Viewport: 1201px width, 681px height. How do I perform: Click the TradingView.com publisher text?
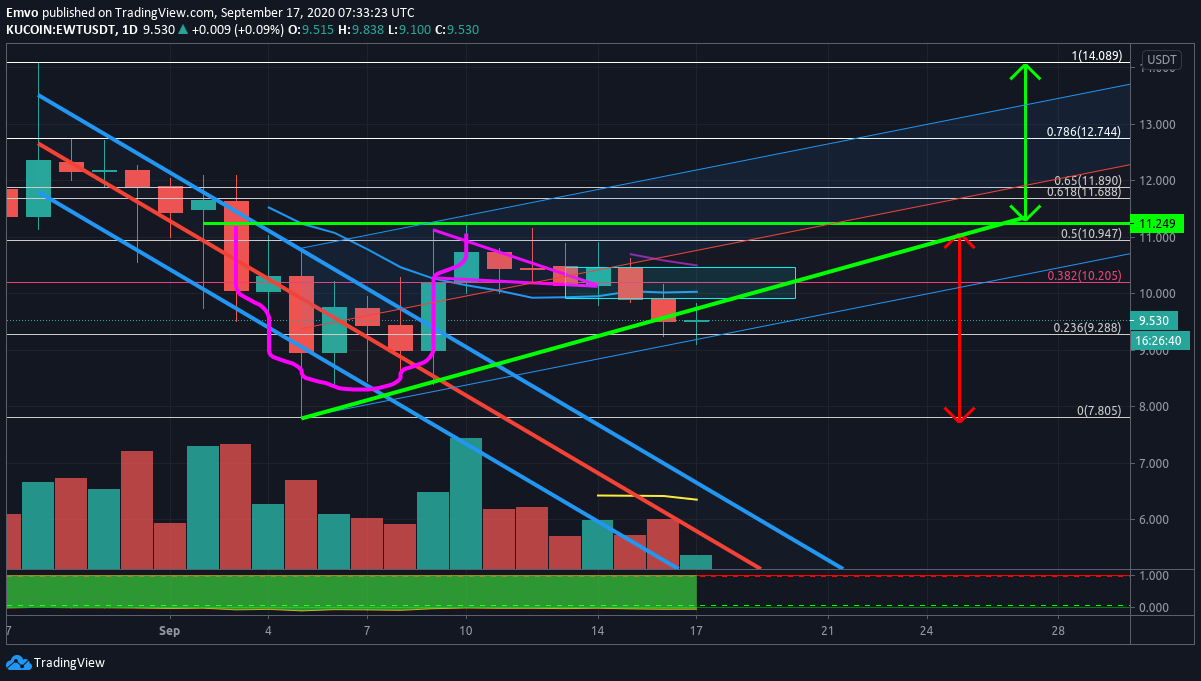tap(164, 12)
